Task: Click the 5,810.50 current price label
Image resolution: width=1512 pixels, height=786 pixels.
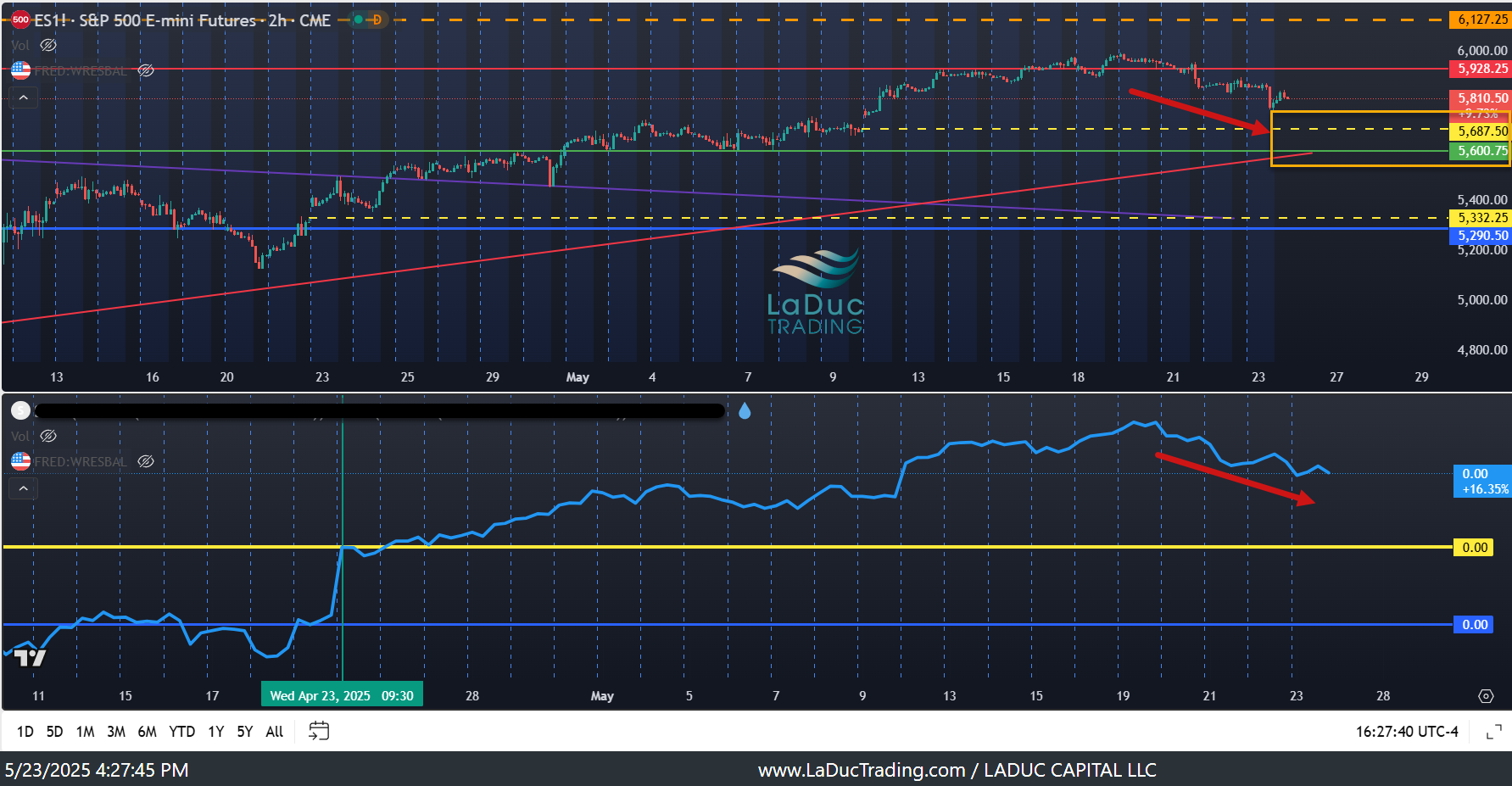Action: pyautogui.click(x=1481, y=98)
